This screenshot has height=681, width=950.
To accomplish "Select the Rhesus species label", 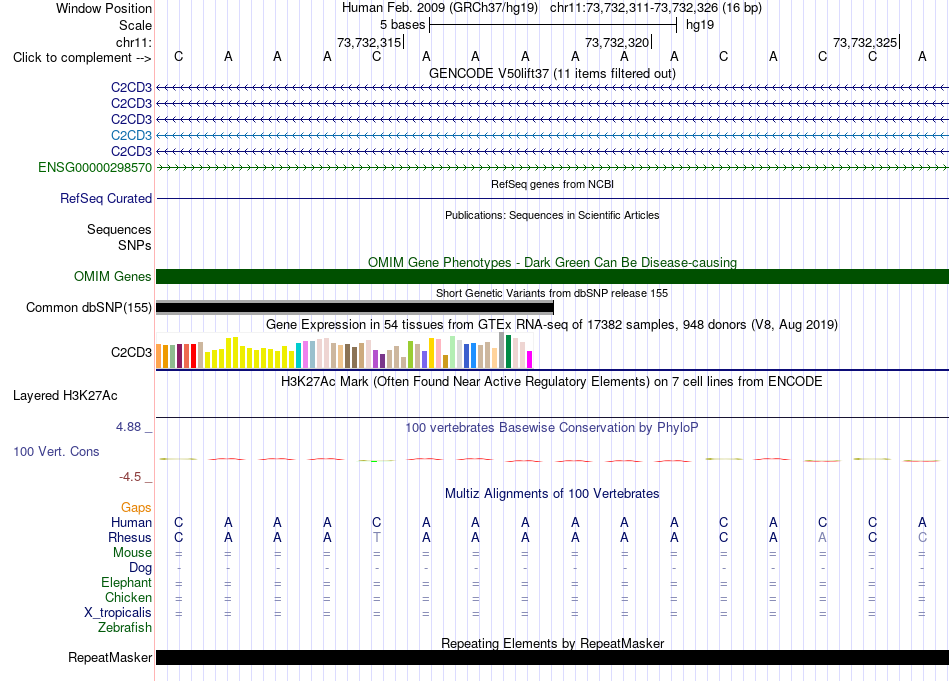I will (x=130, y=537).
